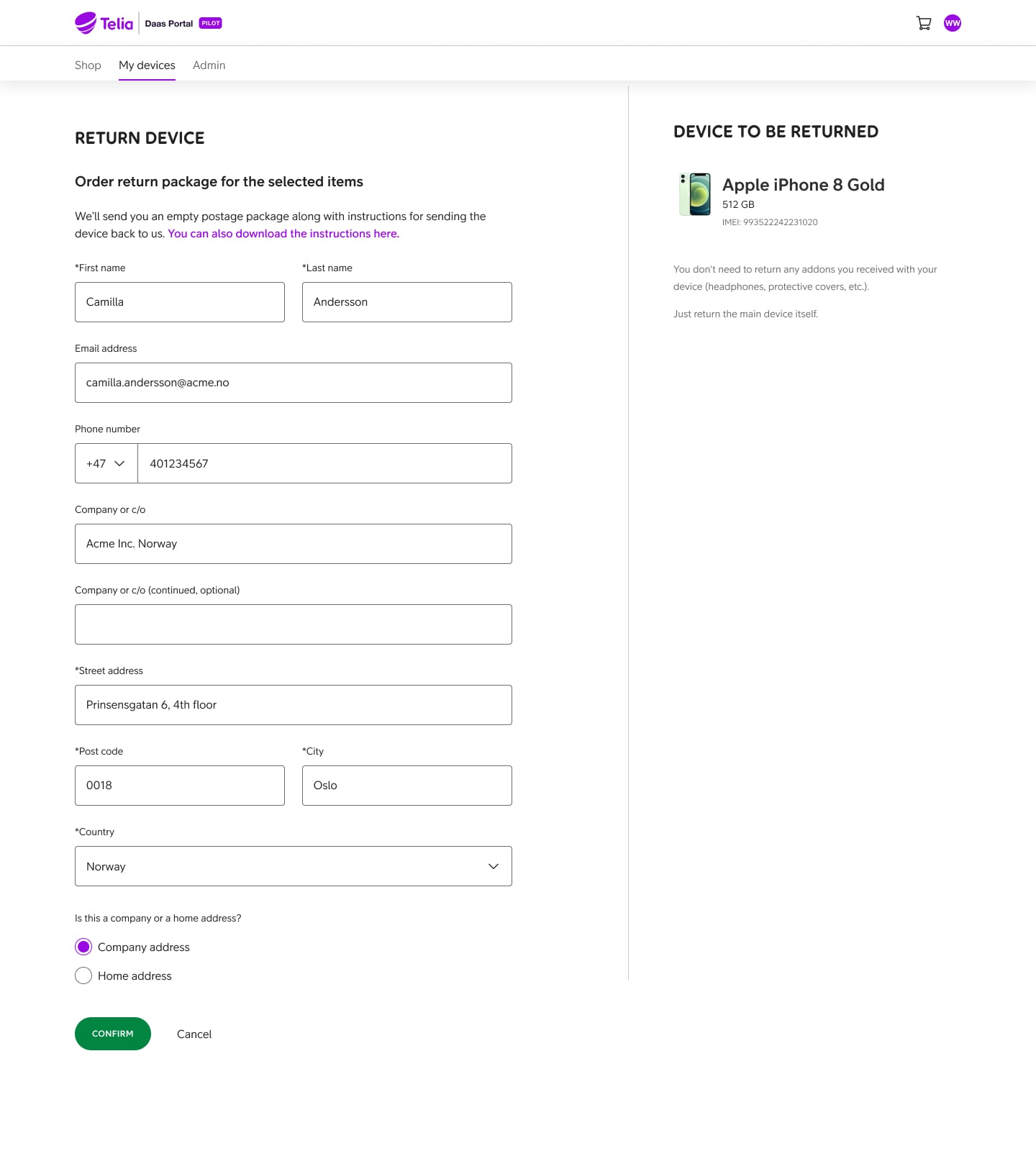Viewport: 1036px width, 1151px height.
Task: Click into the Email address field
Action: 294,383
